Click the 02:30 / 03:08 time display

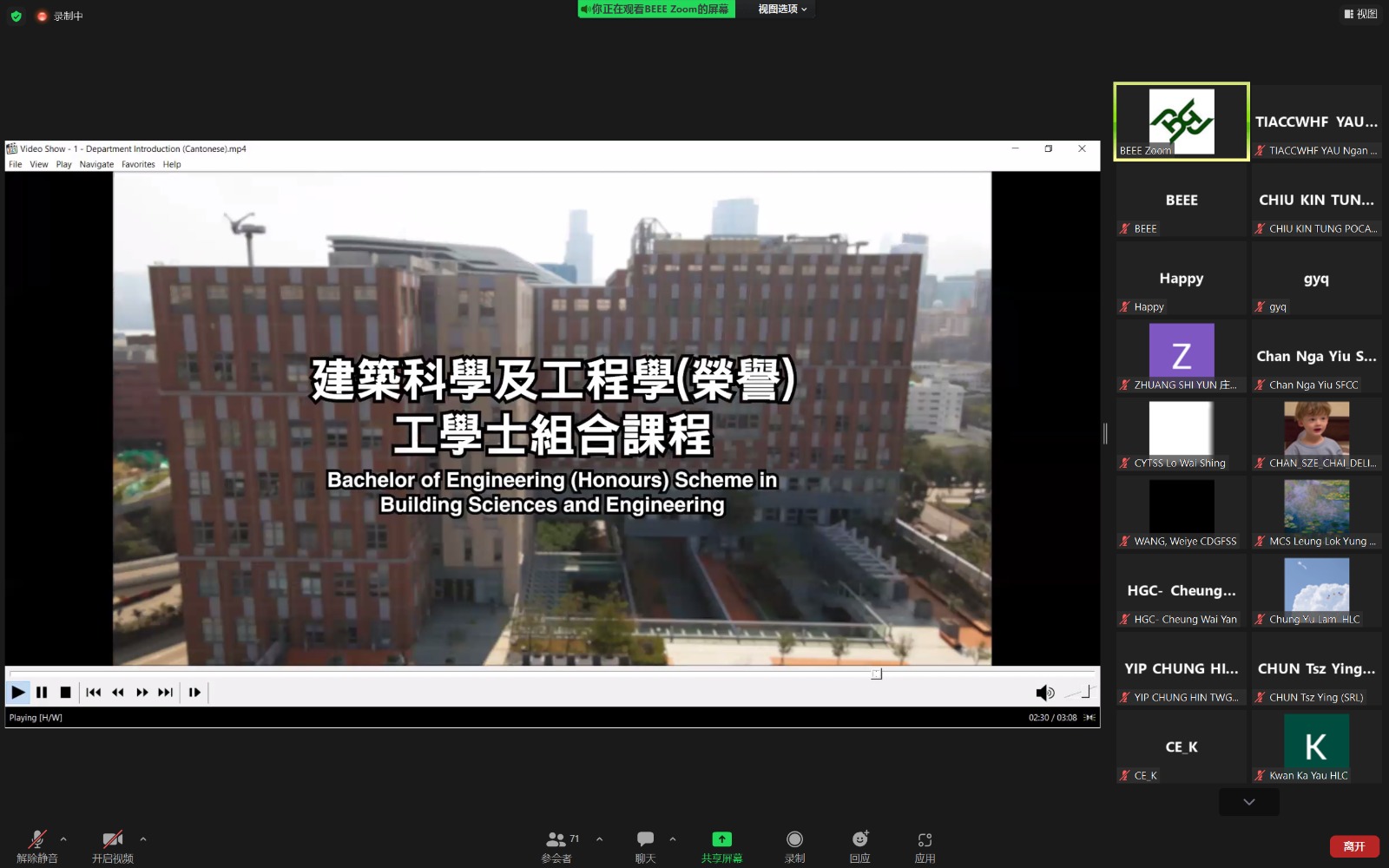[1052, 718]
